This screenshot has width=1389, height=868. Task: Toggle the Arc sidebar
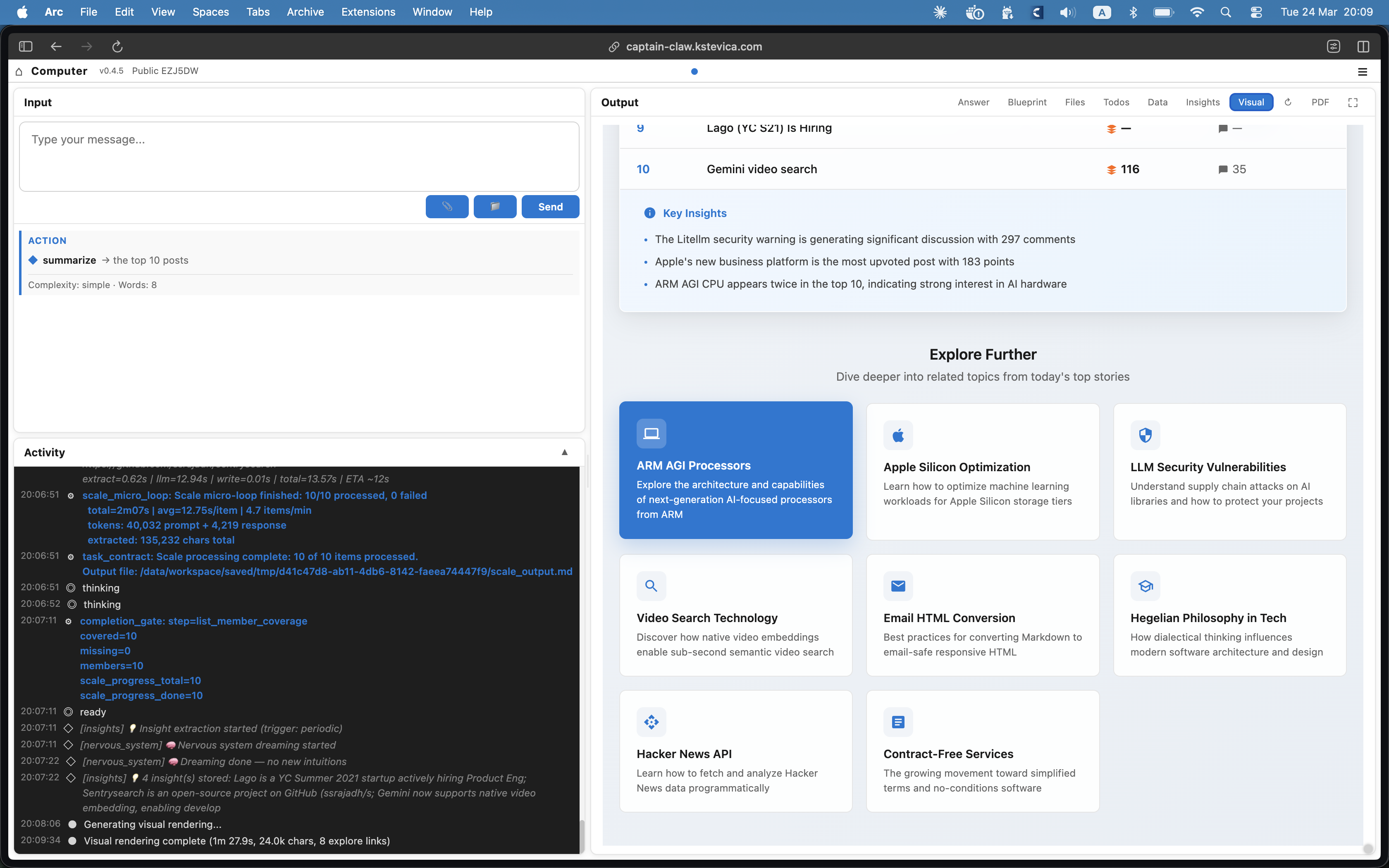[26, 46]
